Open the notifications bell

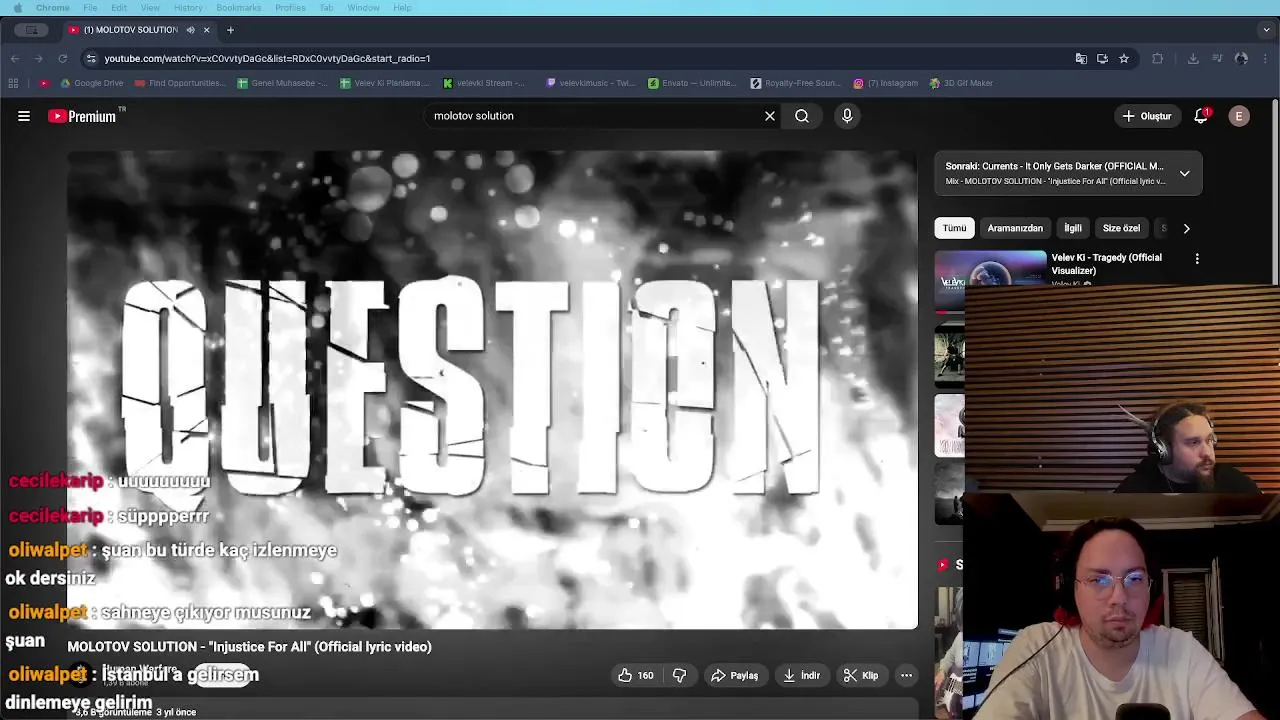(x=1201, y=116)
